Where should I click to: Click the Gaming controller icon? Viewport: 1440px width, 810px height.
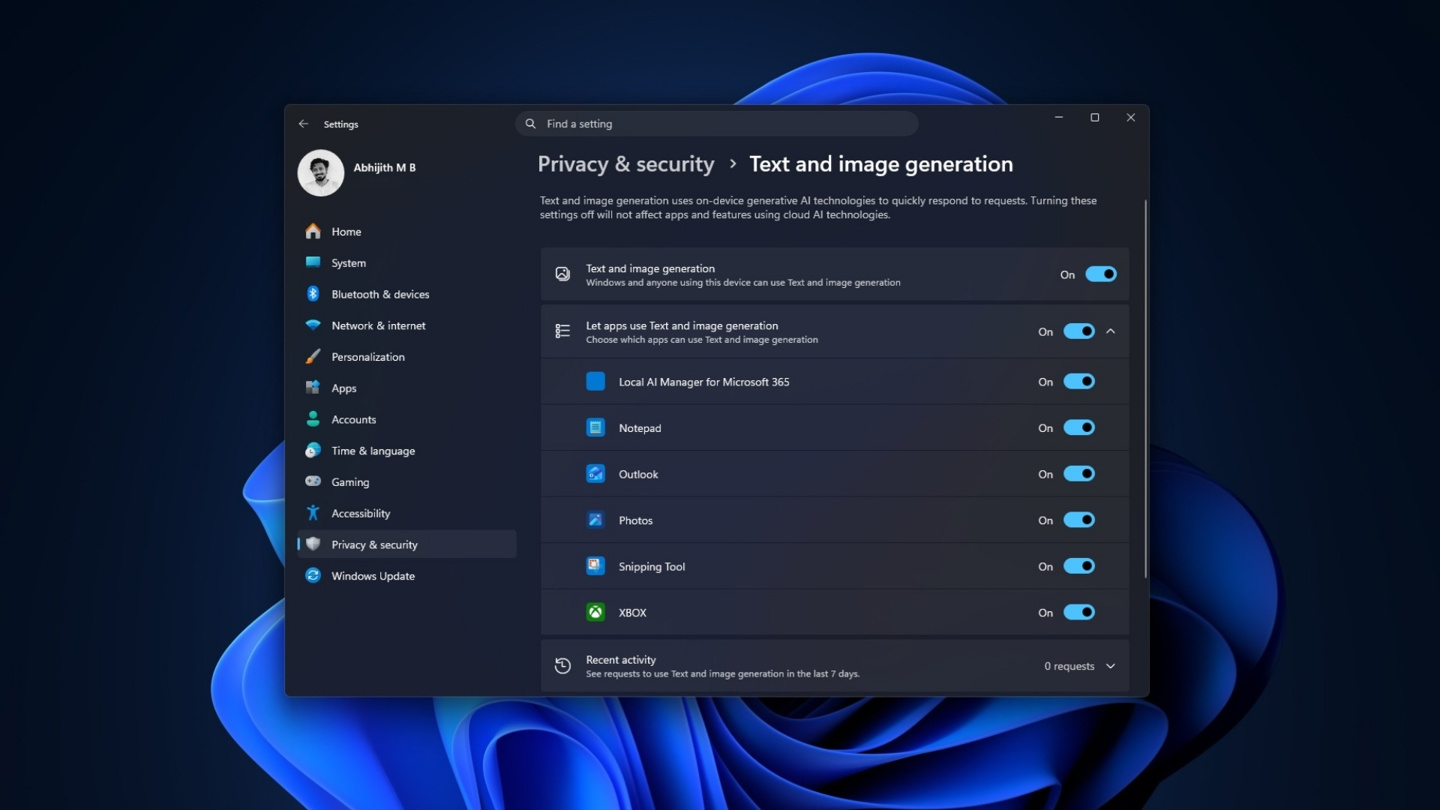(x=313, y=482)
